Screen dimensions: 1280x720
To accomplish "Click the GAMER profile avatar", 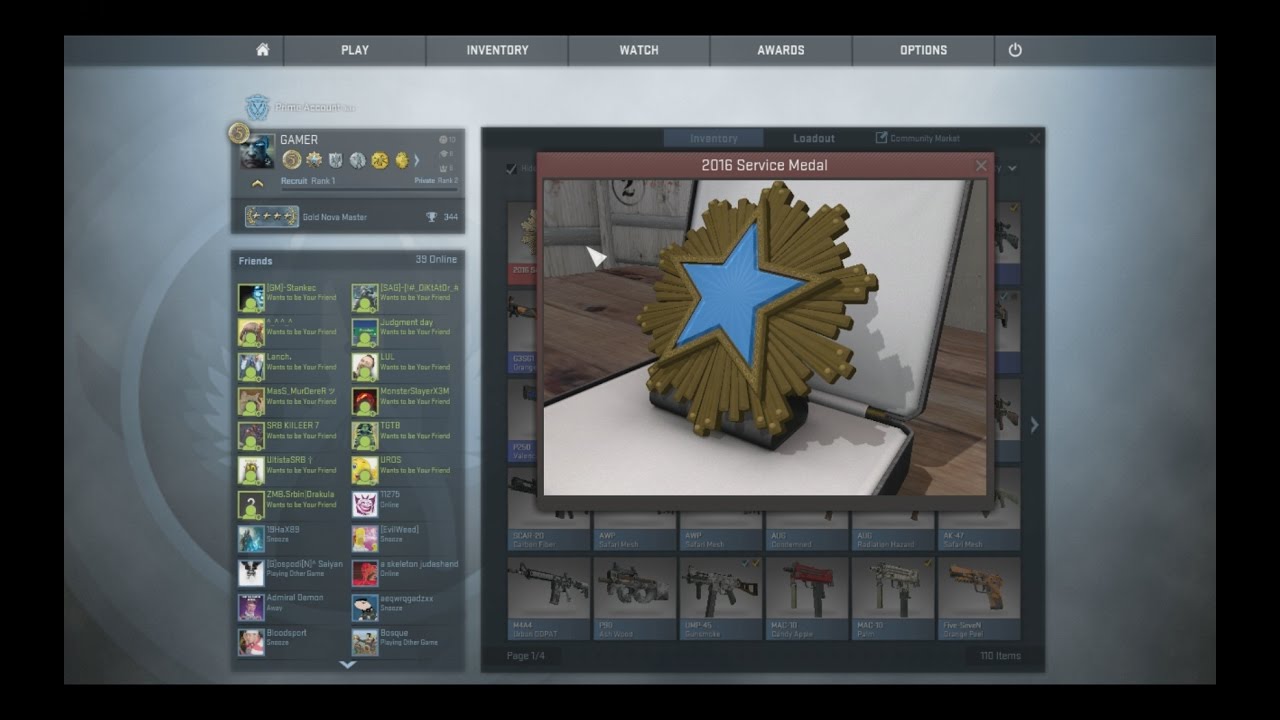I will 257,150.
